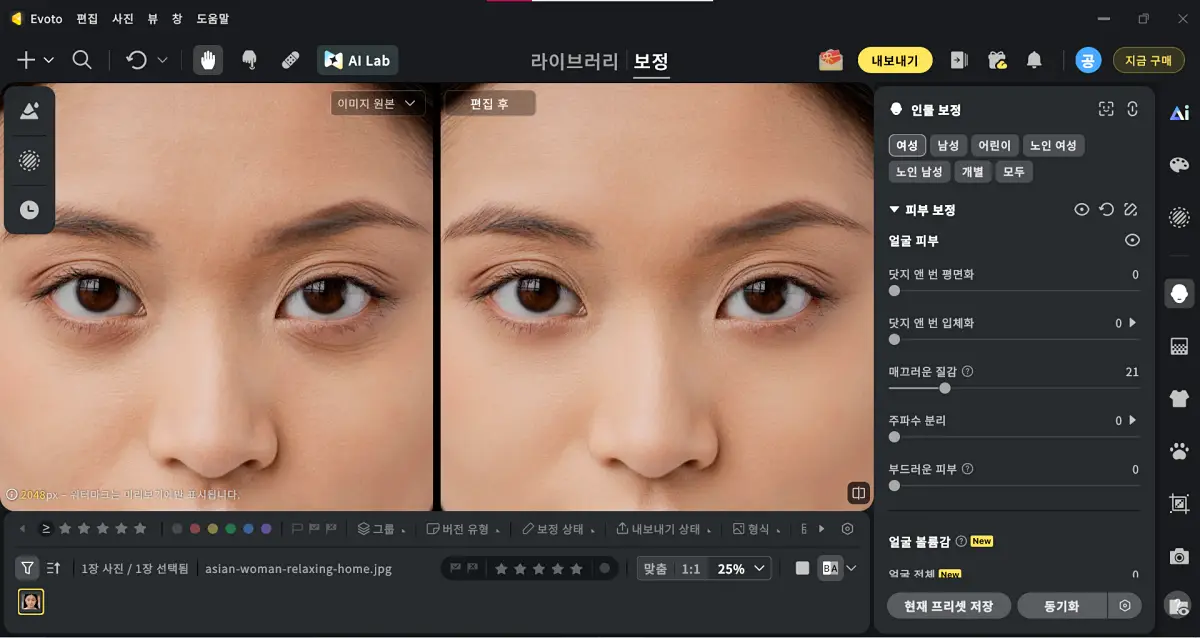1200x638 pixels.
Task: Click the export-to-device icon next to 내보내기
Action: [x=959, y=60]
